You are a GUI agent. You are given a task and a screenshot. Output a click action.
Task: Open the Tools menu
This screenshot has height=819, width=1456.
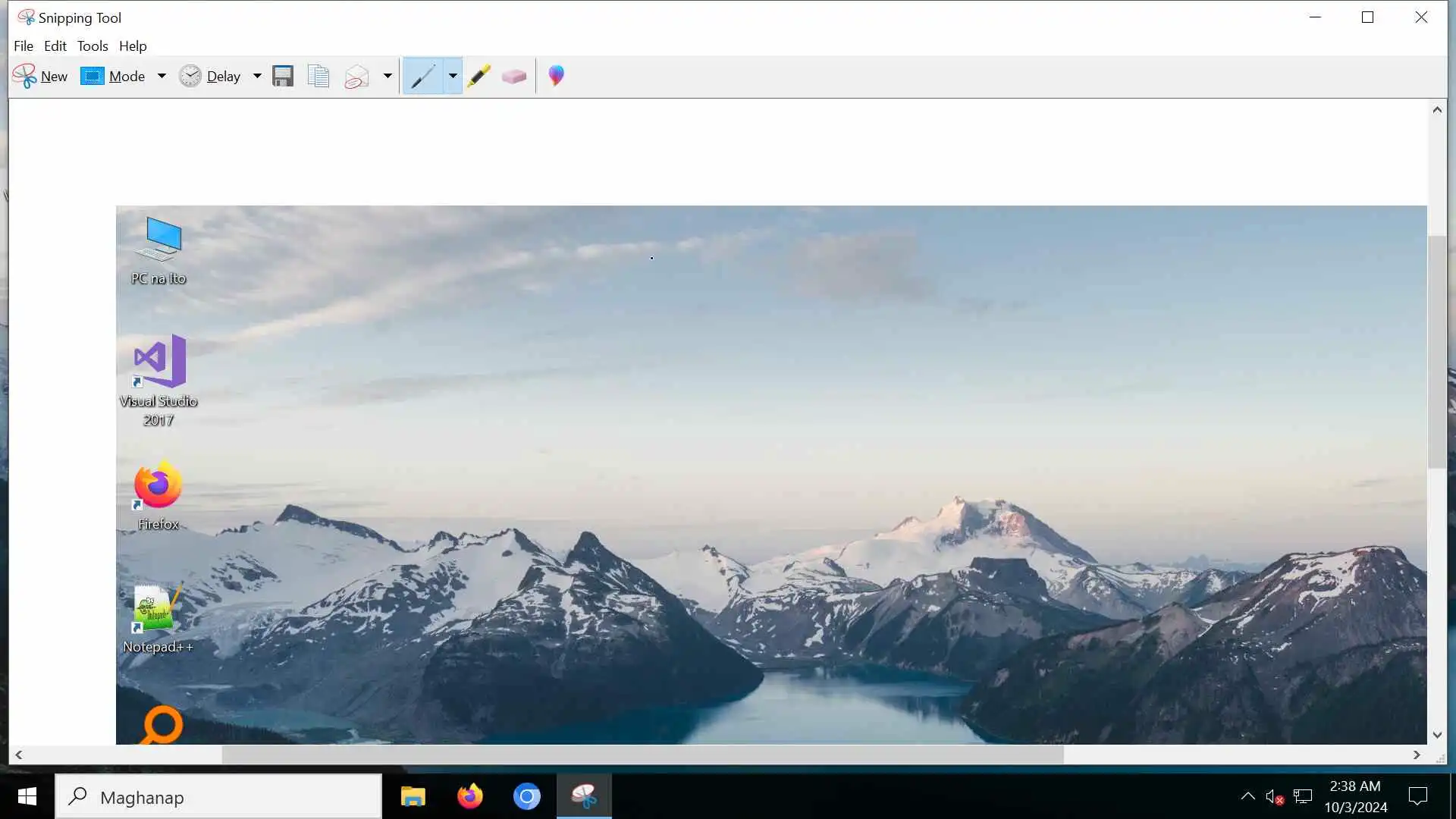click(93, 46)
